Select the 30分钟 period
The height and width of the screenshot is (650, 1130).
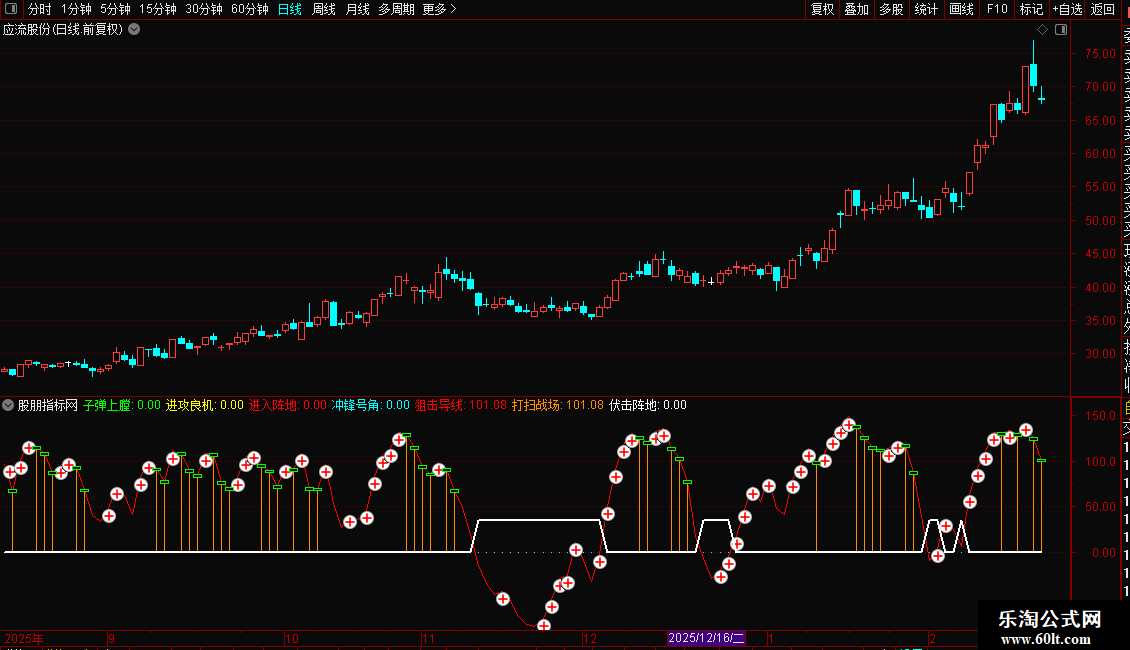click(204, 9)
